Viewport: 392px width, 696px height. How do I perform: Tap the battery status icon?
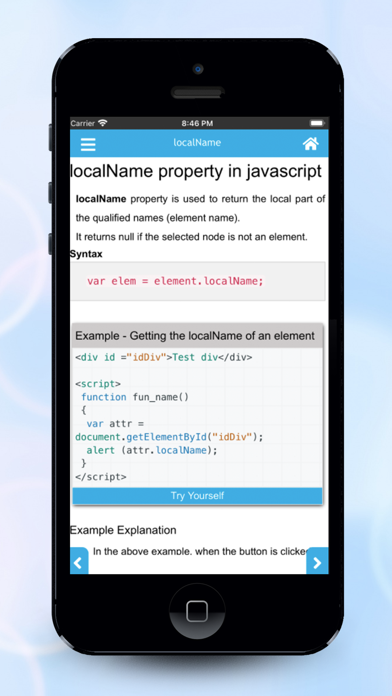(317, 123)
